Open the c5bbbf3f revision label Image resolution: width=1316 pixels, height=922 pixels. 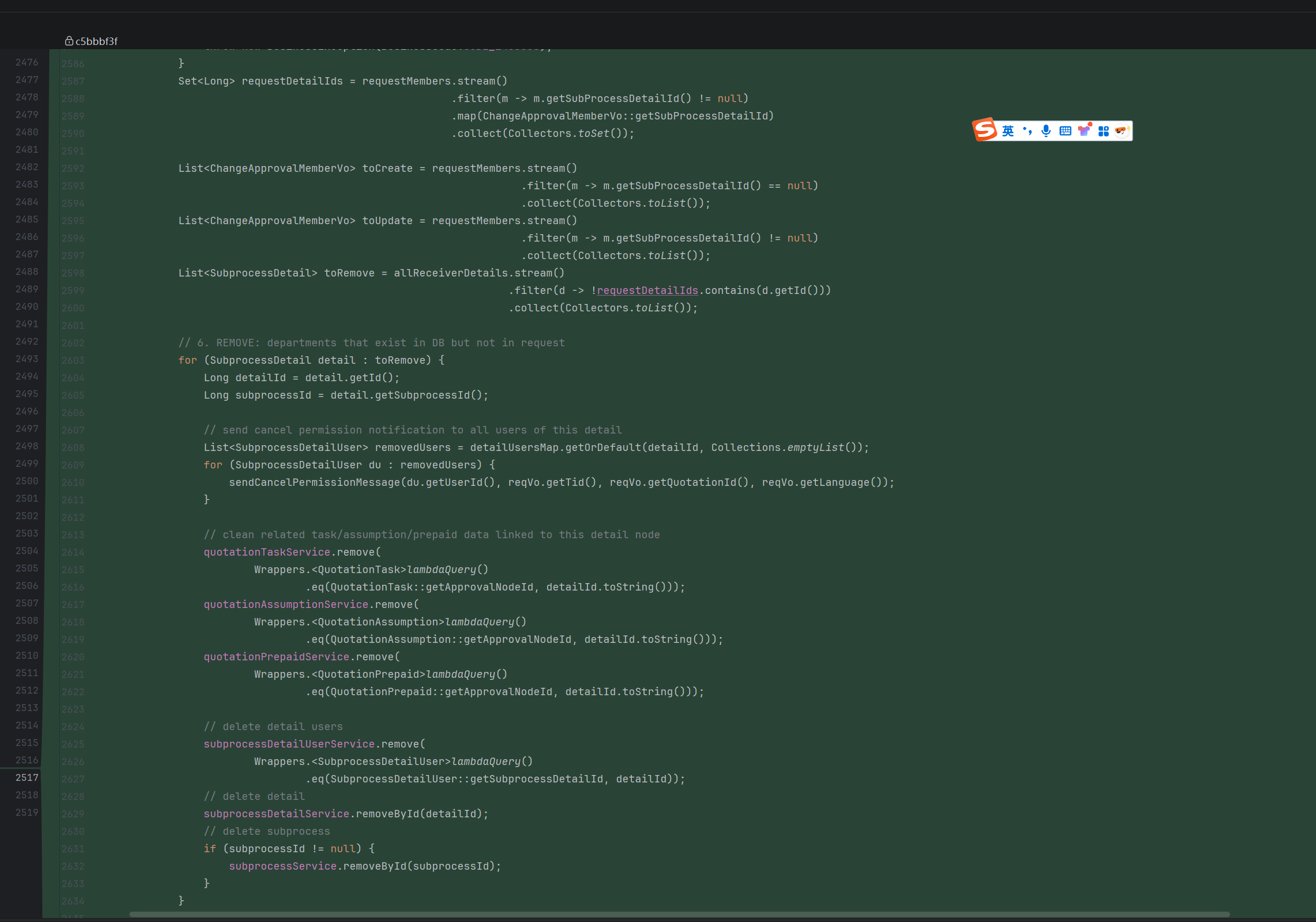(96, 41)
